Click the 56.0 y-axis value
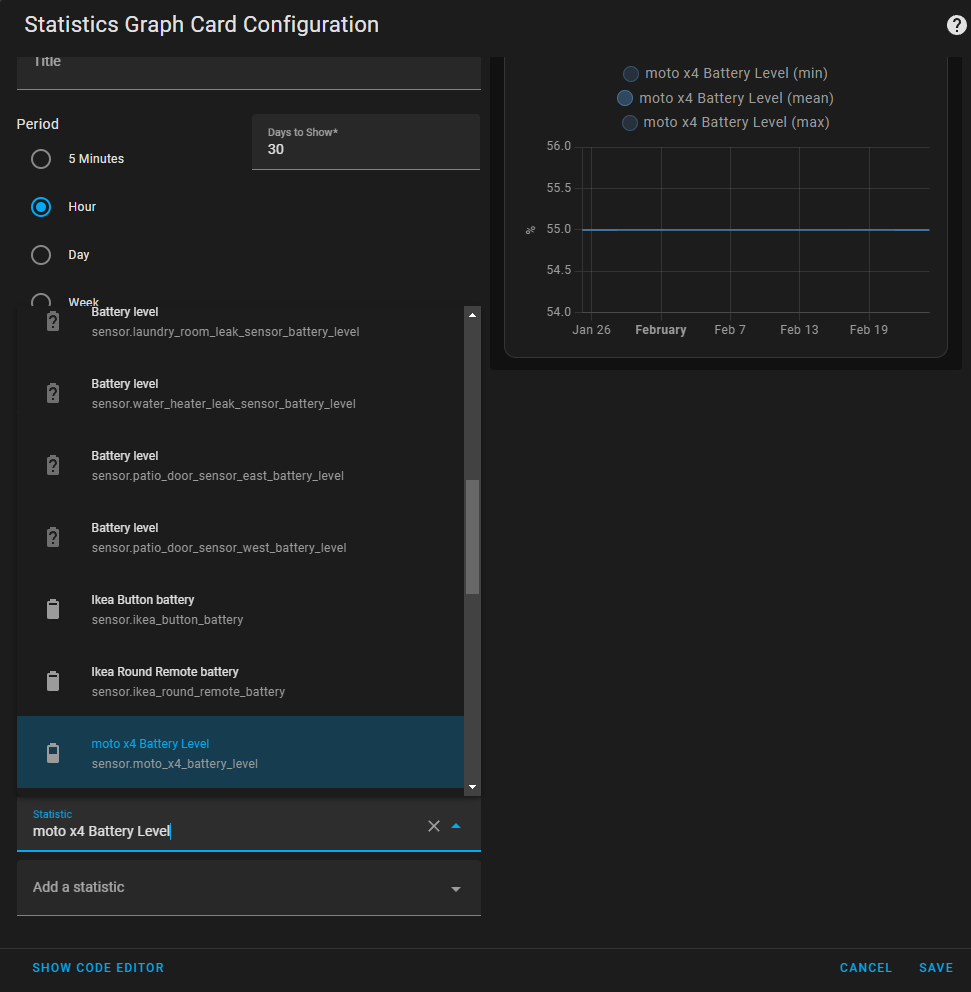Screen dimensions: 971x992 click(559, 146)
